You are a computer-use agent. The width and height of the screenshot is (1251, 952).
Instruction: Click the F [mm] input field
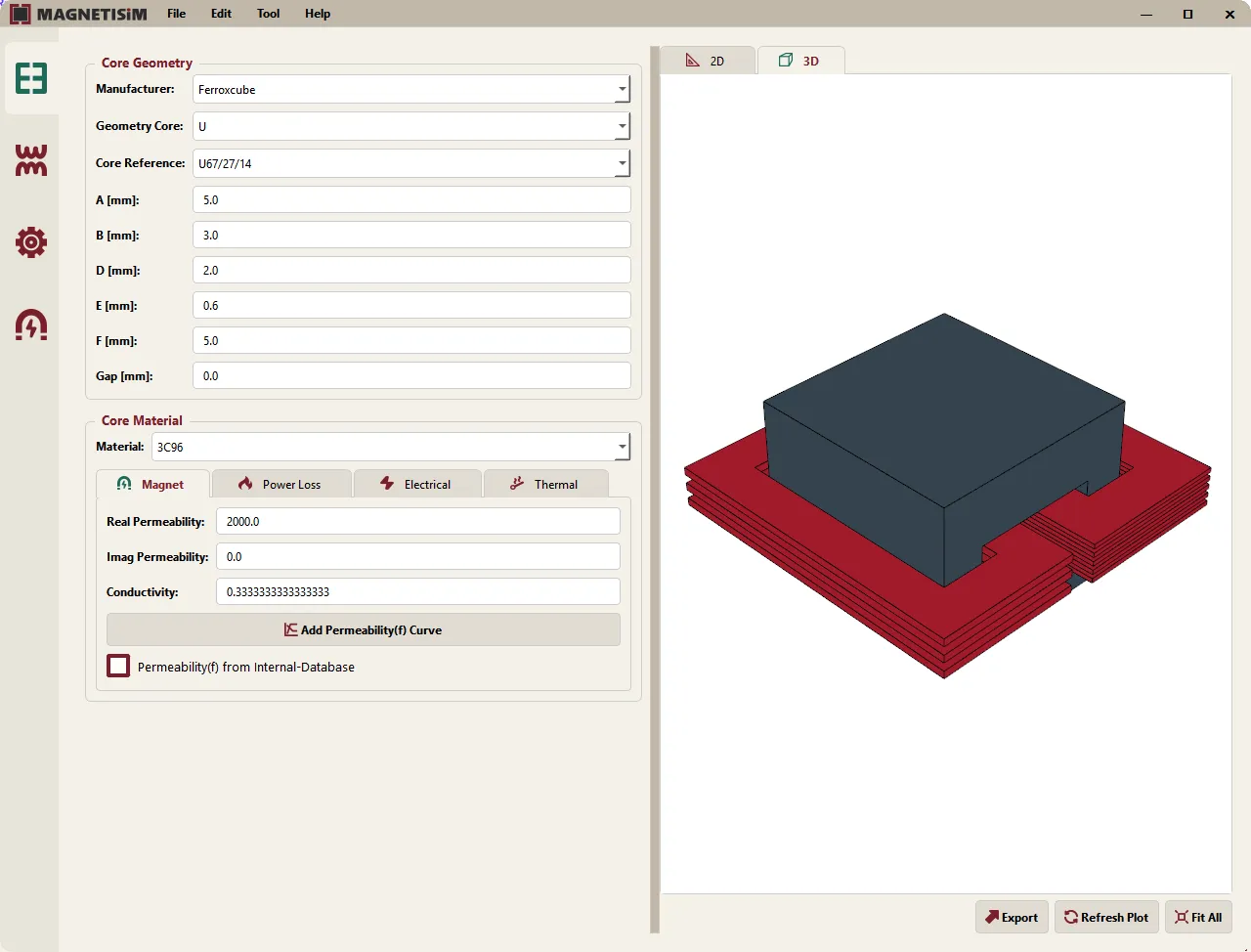(411, 340)
